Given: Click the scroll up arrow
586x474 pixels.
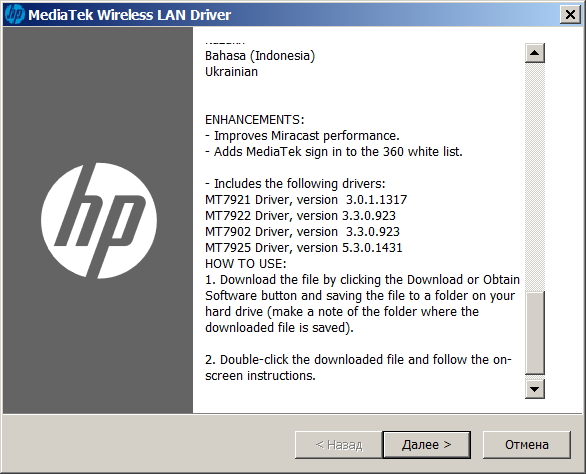Looking at the screenshot, I should [534, 53].
